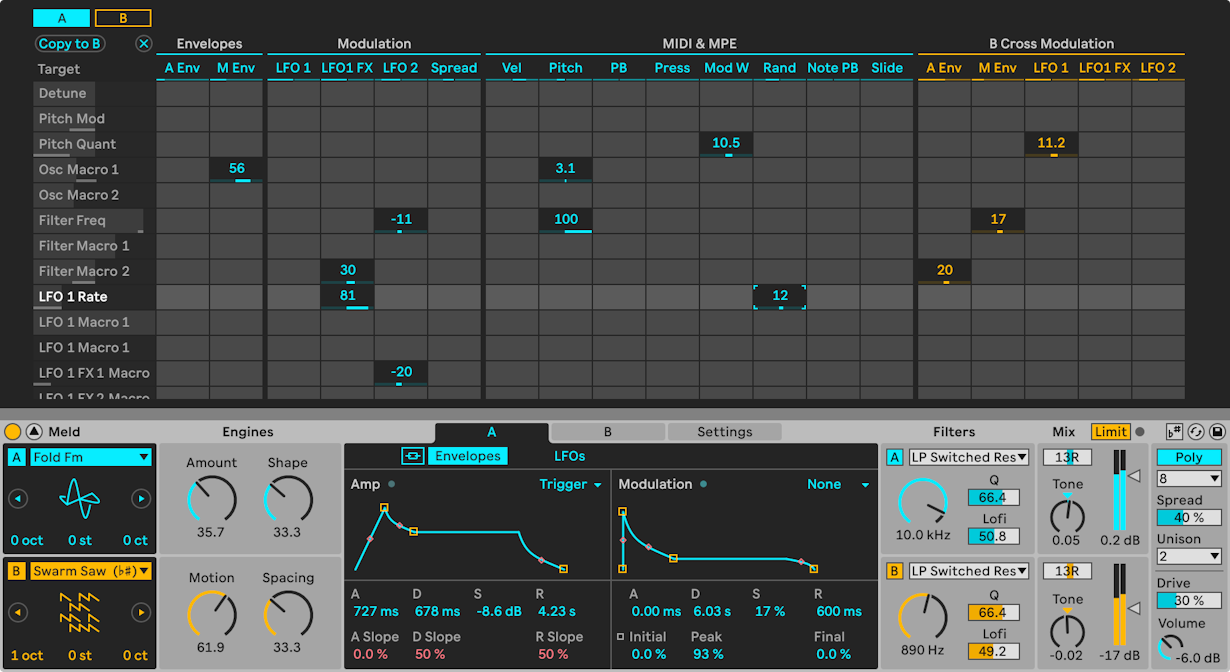
Task: Open the Fold Fm oscillator dropdown
Action: (88, 456)
